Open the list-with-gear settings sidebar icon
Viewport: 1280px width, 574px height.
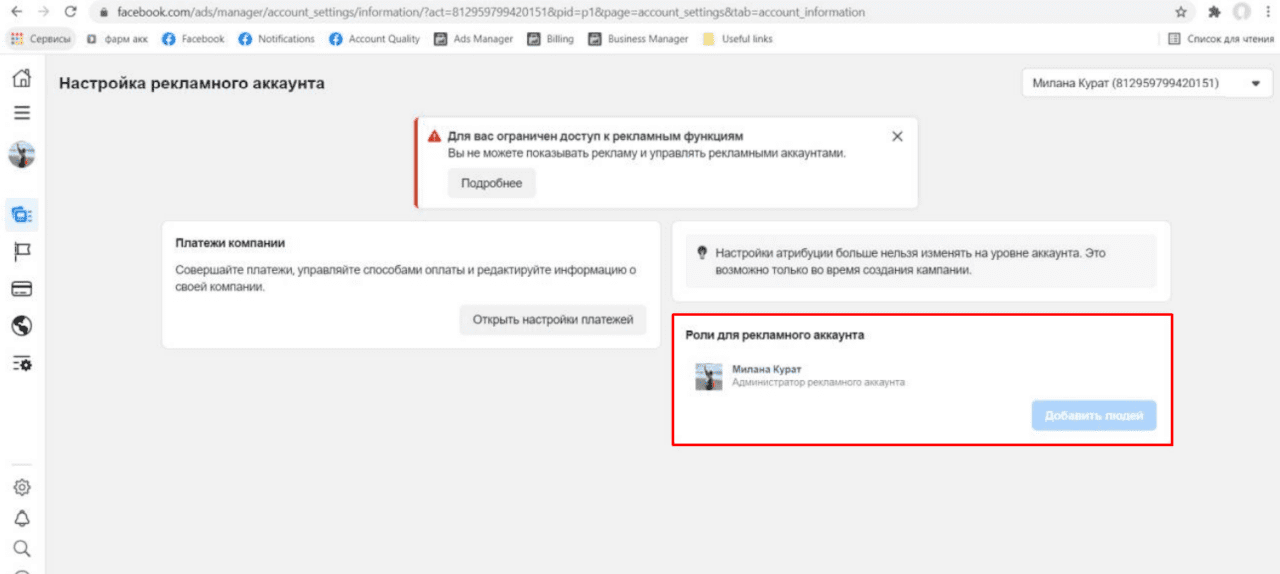coord(21,363)
